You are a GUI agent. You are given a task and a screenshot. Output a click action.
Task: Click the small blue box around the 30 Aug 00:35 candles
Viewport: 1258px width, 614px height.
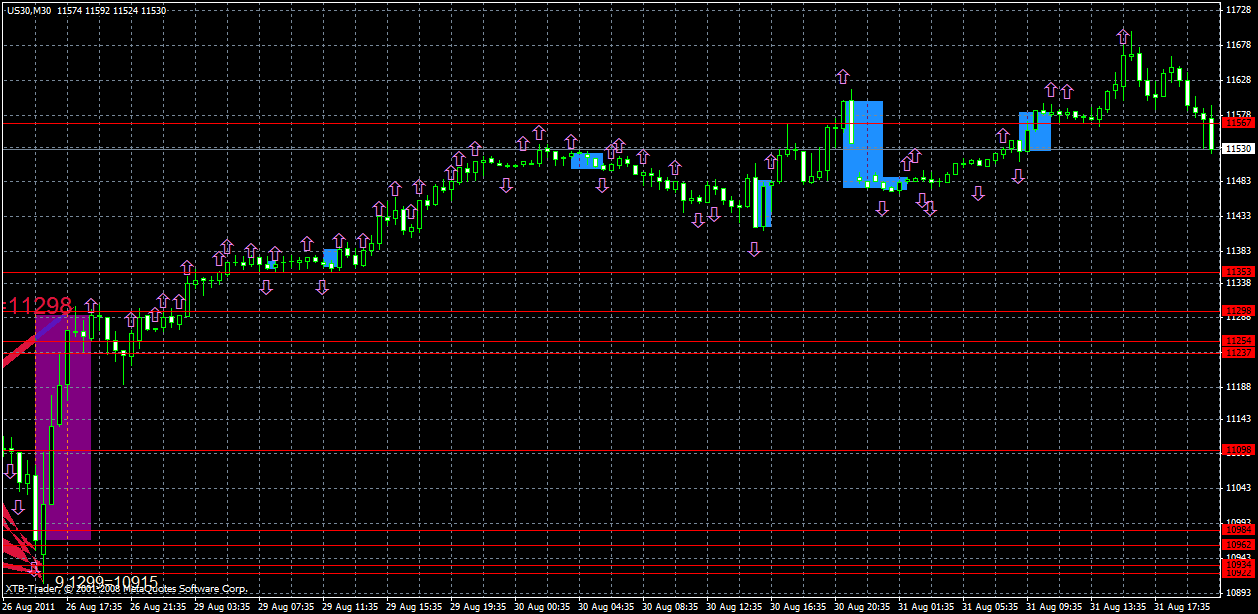(x=585, y=160)
